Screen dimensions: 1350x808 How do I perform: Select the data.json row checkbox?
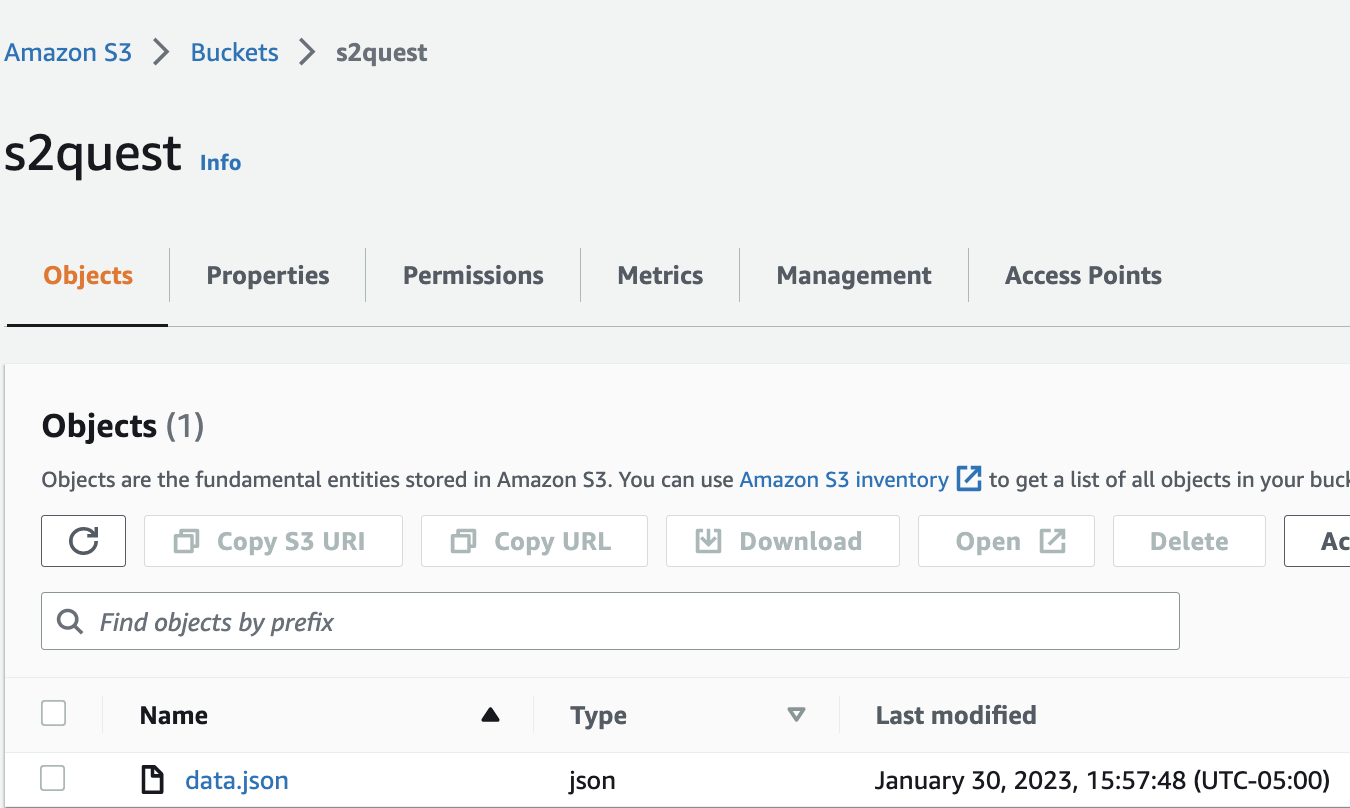(x=53, y=778)
